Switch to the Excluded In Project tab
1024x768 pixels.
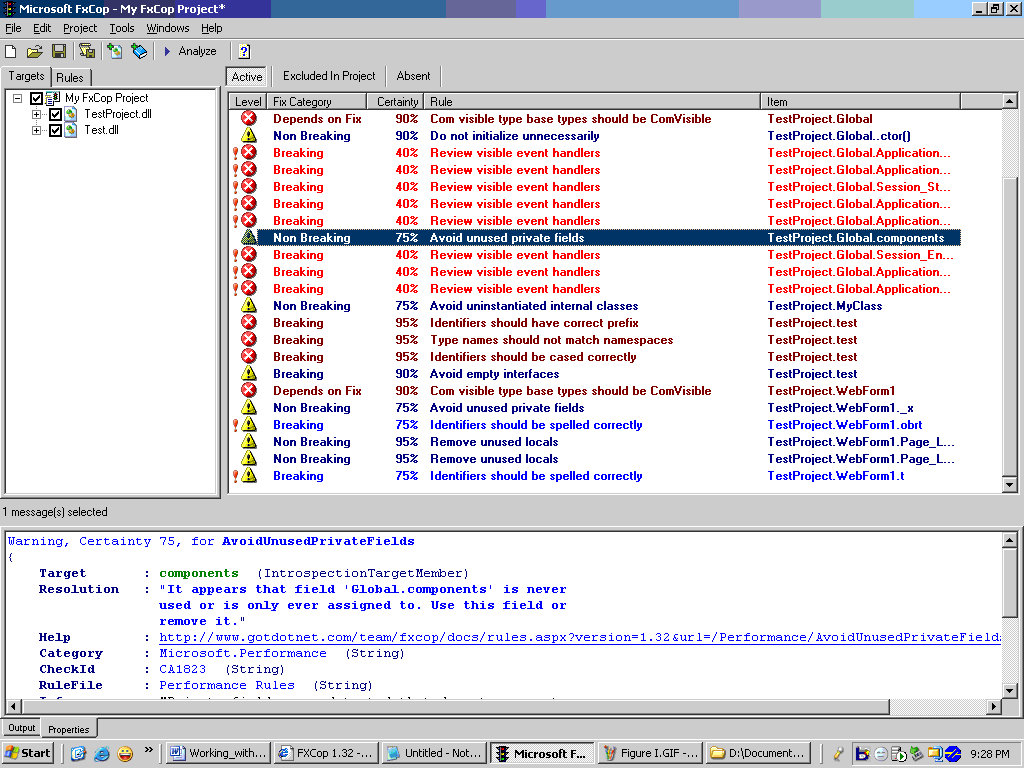[x=329, y=76]
